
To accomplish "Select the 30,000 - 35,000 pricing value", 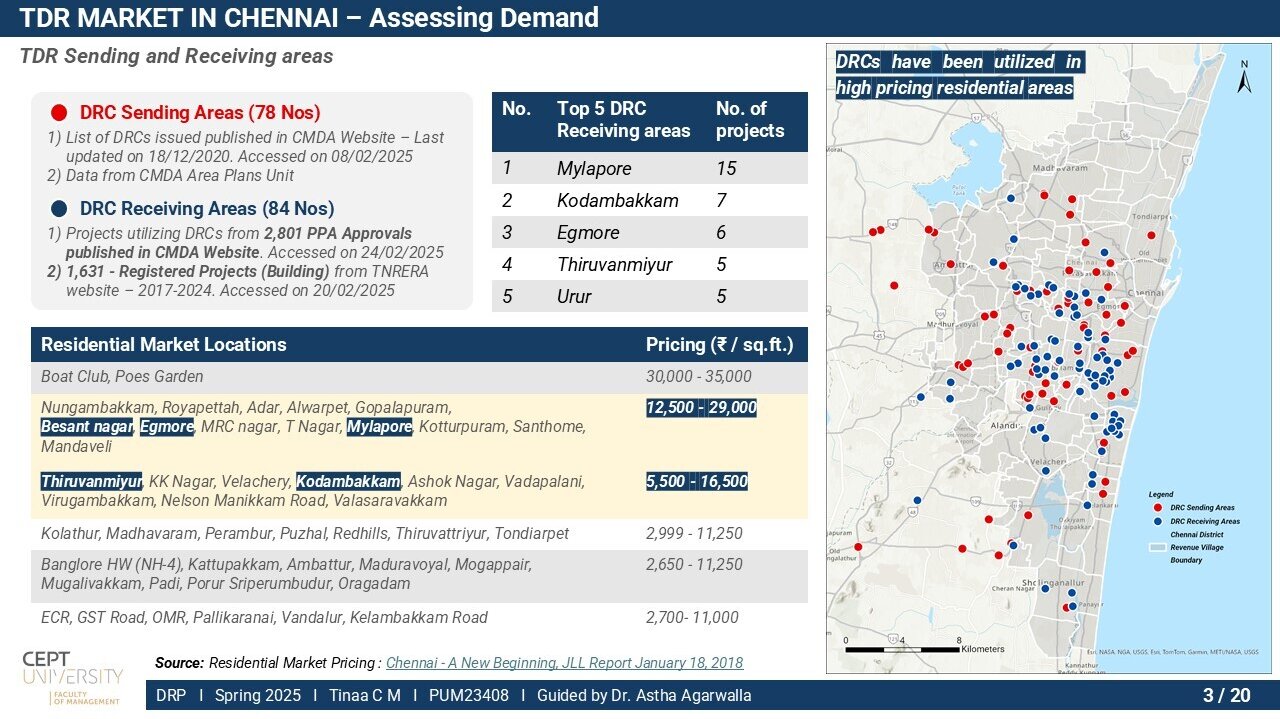I will point(699,377).
